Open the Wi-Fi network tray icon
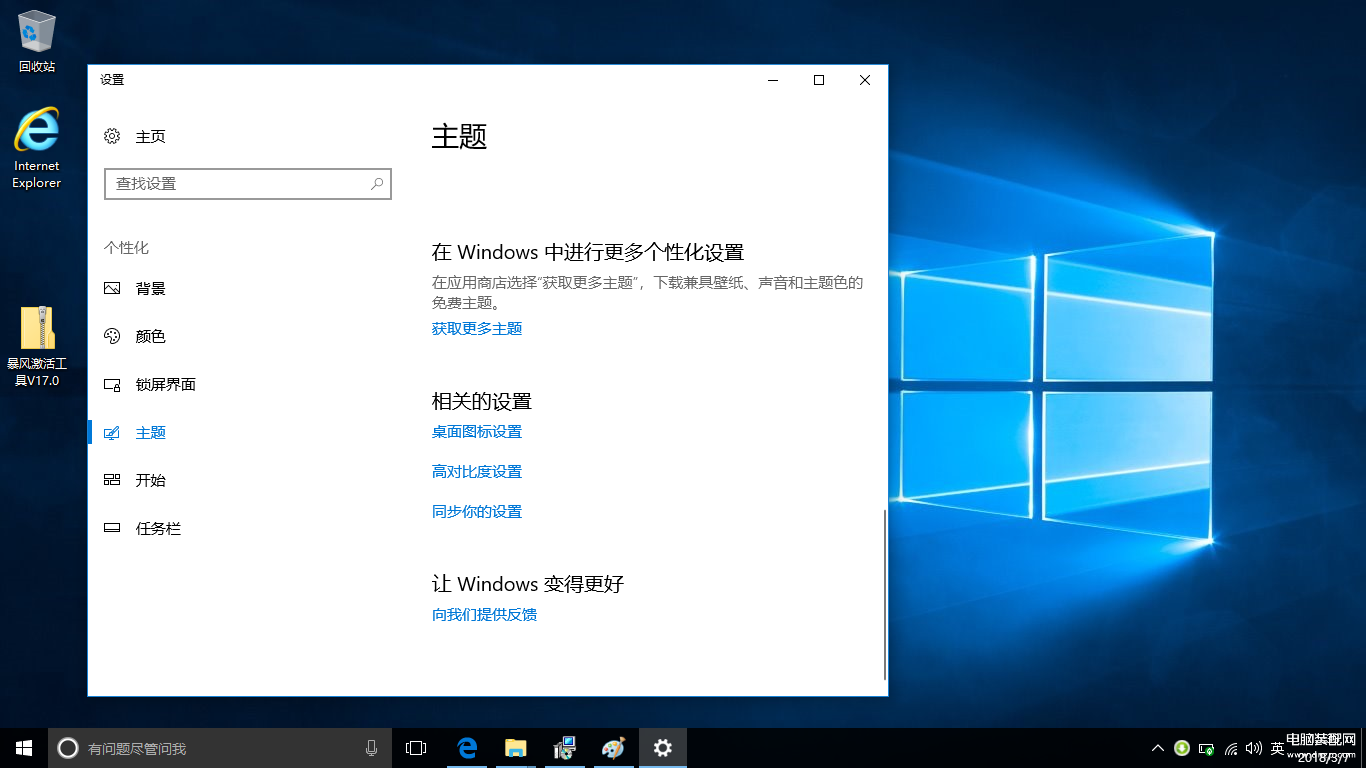Image resolution: width=1366 pixels, height=768 pixels. pos(1231,748)
